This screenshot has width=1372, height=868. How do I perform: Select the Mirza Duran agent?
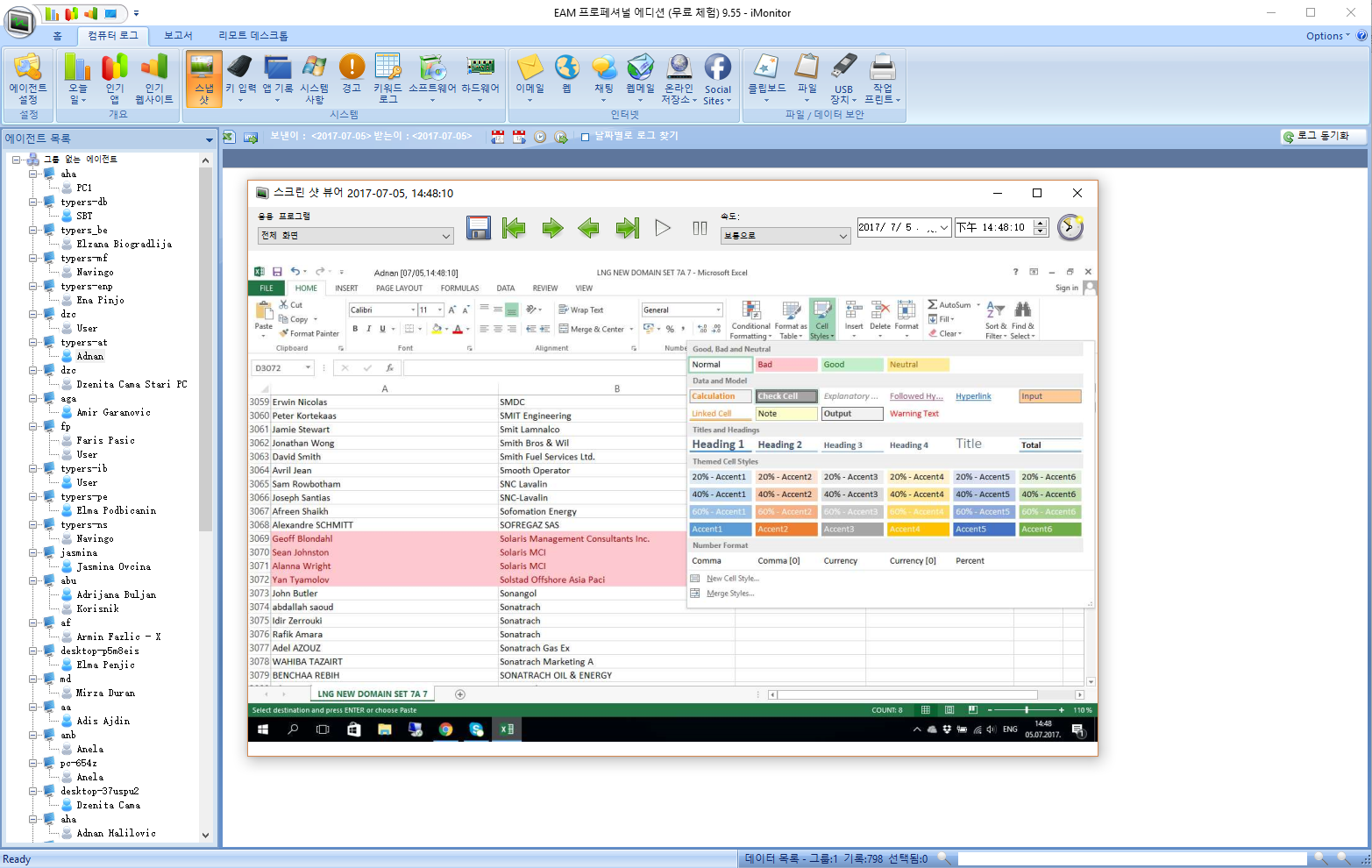point(105,693)
